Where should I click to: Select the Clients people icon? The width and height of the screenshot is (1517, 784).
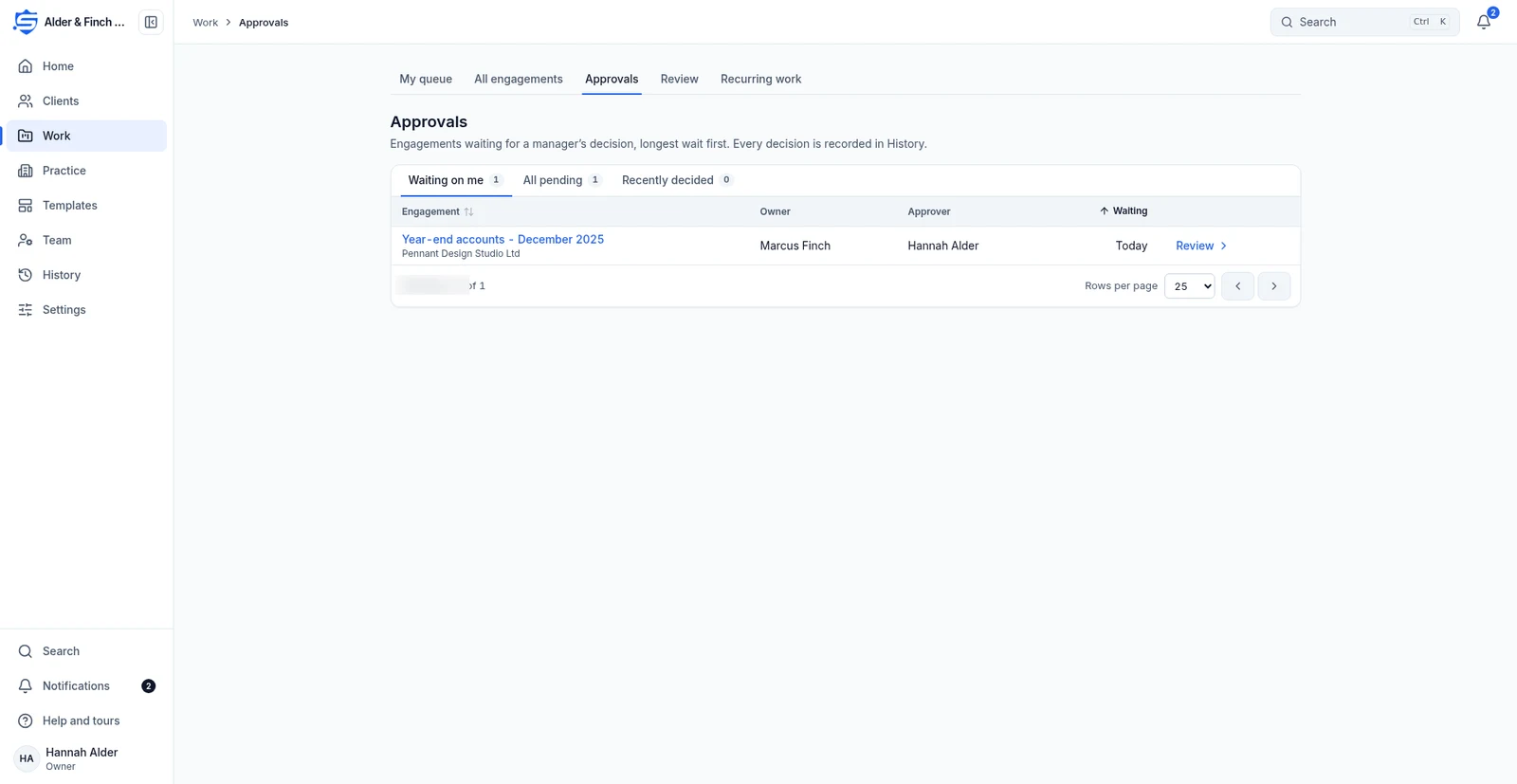tap(26, 101)
